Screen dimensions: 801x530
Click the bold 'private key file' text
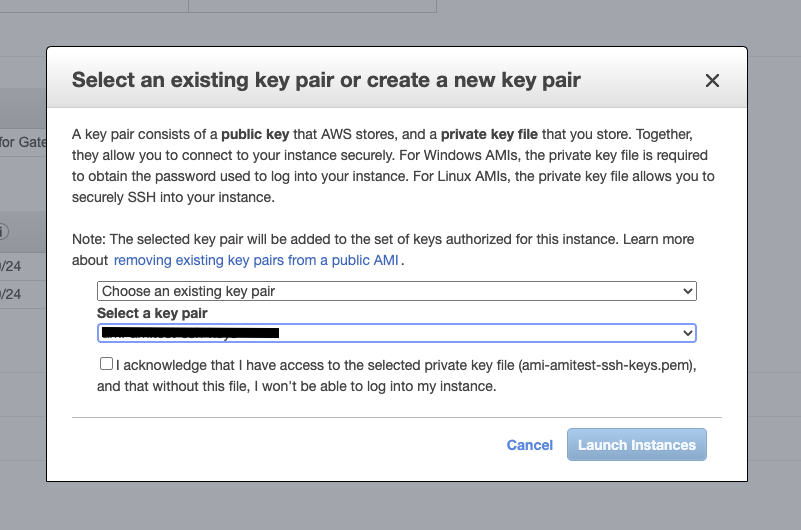point(500,133)
